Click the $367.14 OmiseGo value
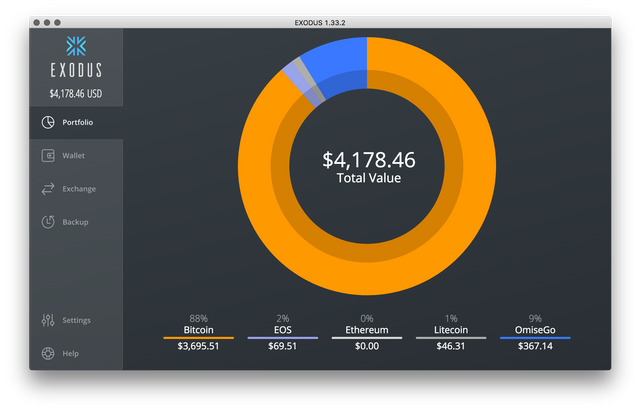This screenshot has height=411, width=640. coord(535,346)
